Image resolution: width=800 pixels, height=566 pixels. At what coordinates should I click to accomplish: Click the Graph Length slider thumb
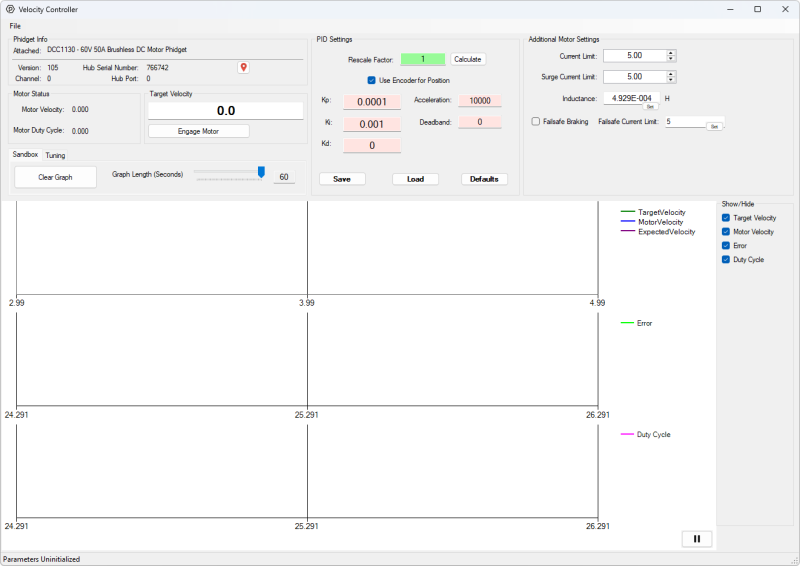tap(261, 173)
